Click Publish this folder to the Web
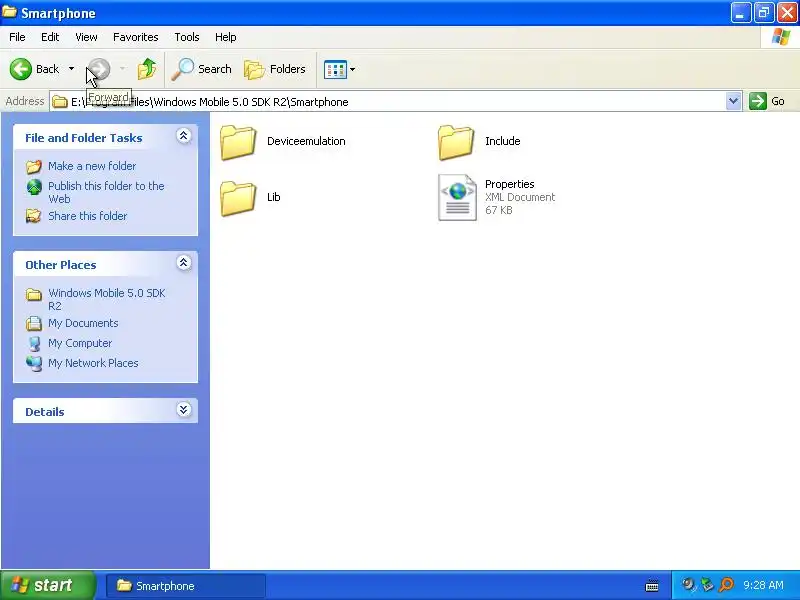Screen dimensions: 800x600 pos(106,192)
